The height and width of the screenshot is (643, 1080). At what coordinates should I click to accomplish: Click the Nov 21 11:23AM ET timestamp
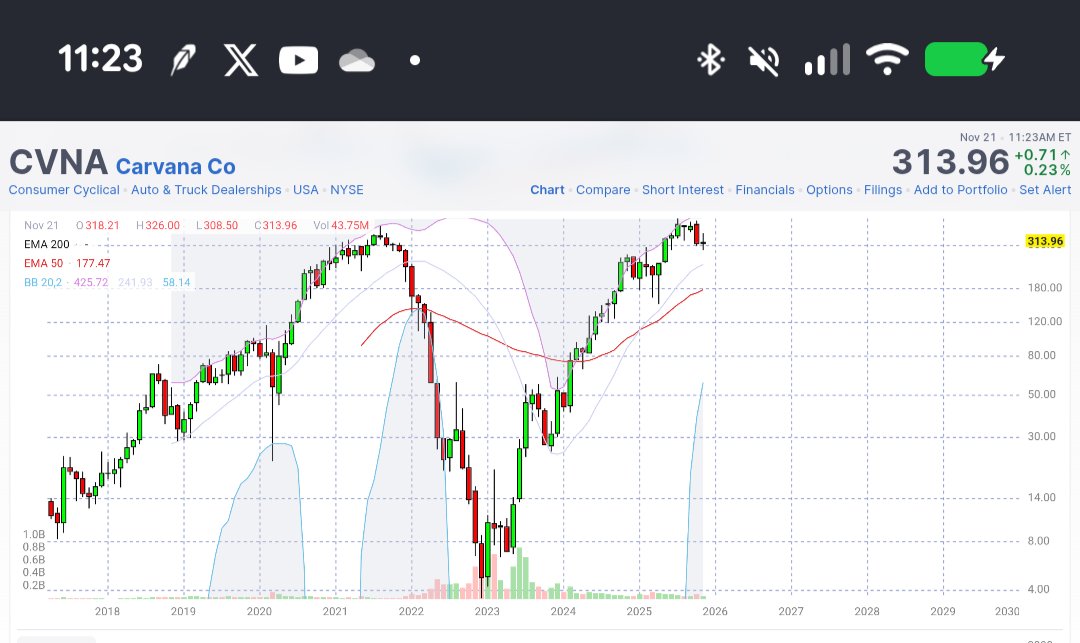tap(1015, 137)
